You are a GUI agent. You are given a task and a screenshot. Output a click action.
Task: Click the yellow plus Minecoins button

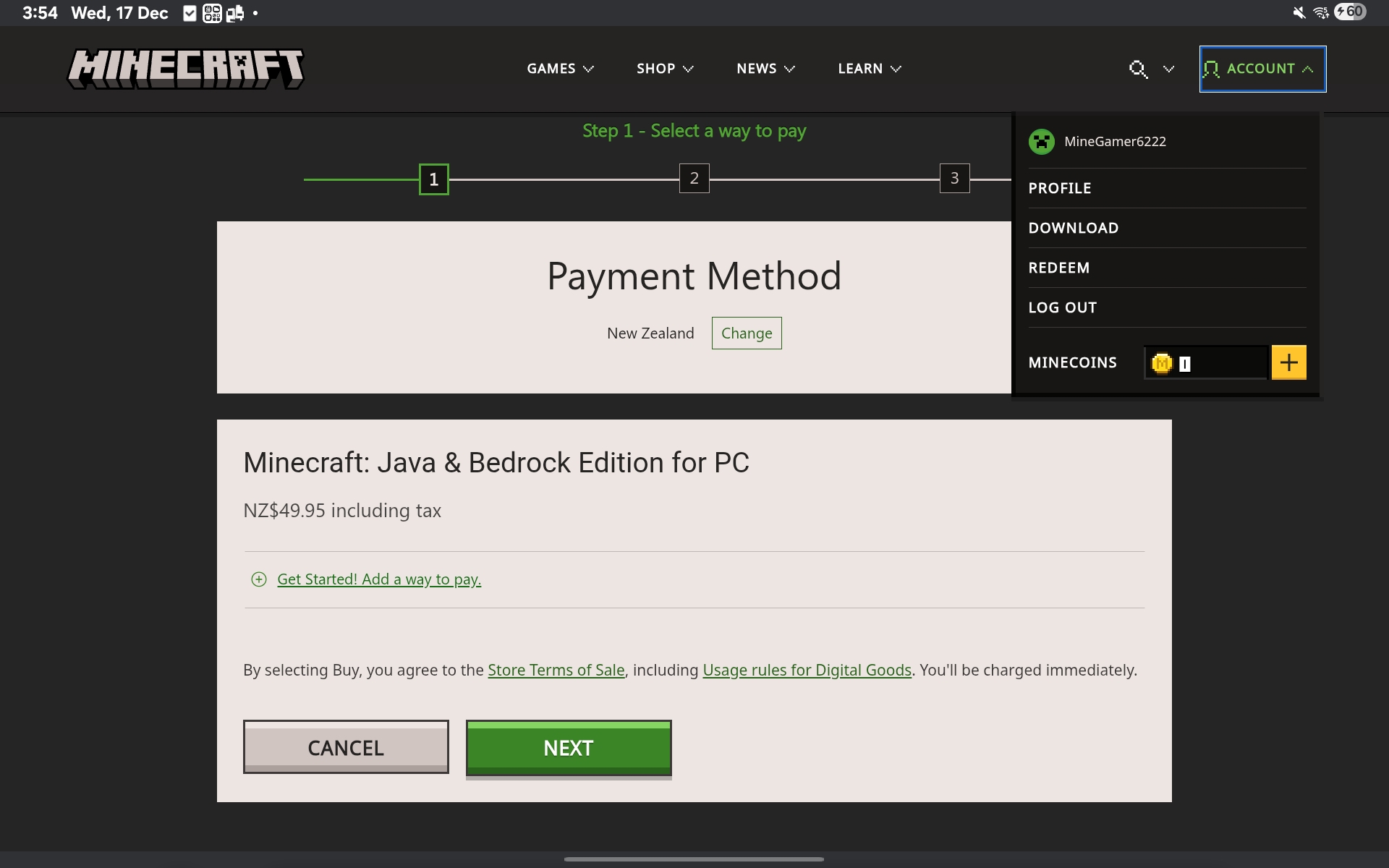pos(1288,362)
